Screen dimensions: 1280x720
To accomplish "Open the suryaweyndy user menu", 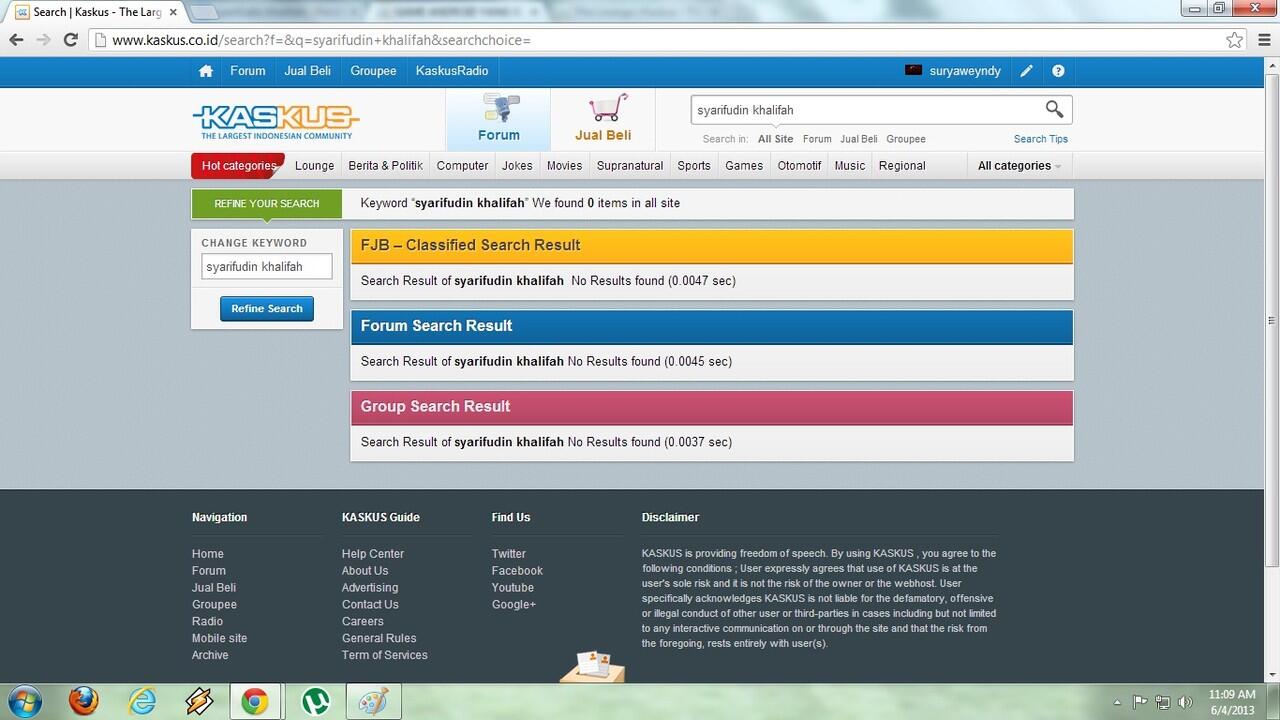I will click(x=953, y=71).
